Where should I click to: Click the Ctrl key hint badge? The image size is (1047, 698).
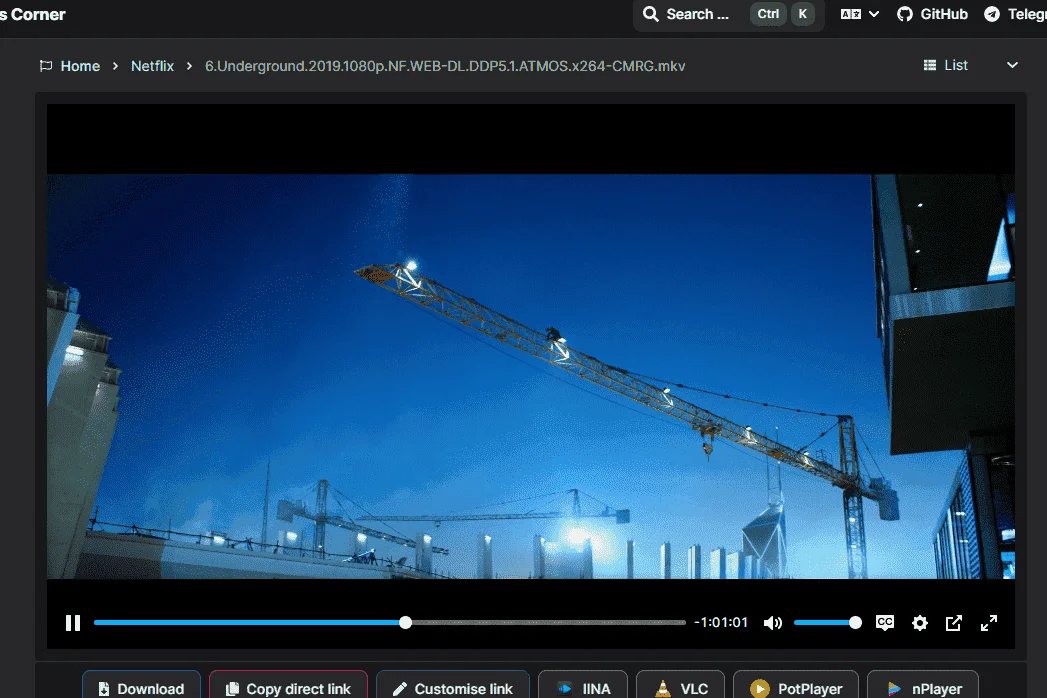pos(768,14)
